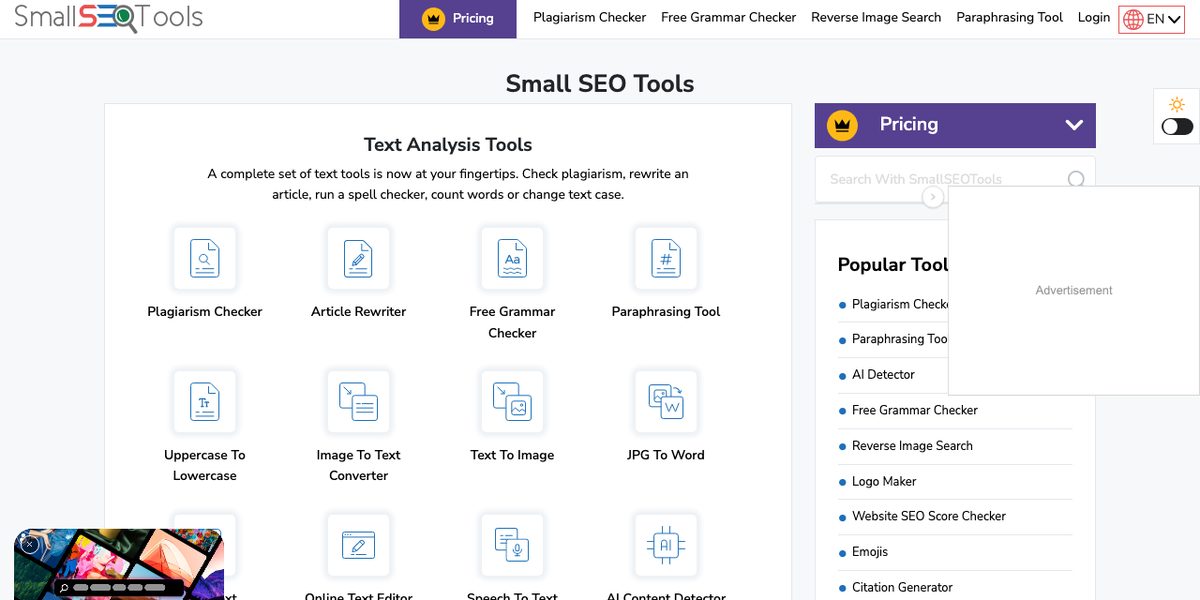Click the arrow button beside advertisement

[x=933, y=197]
